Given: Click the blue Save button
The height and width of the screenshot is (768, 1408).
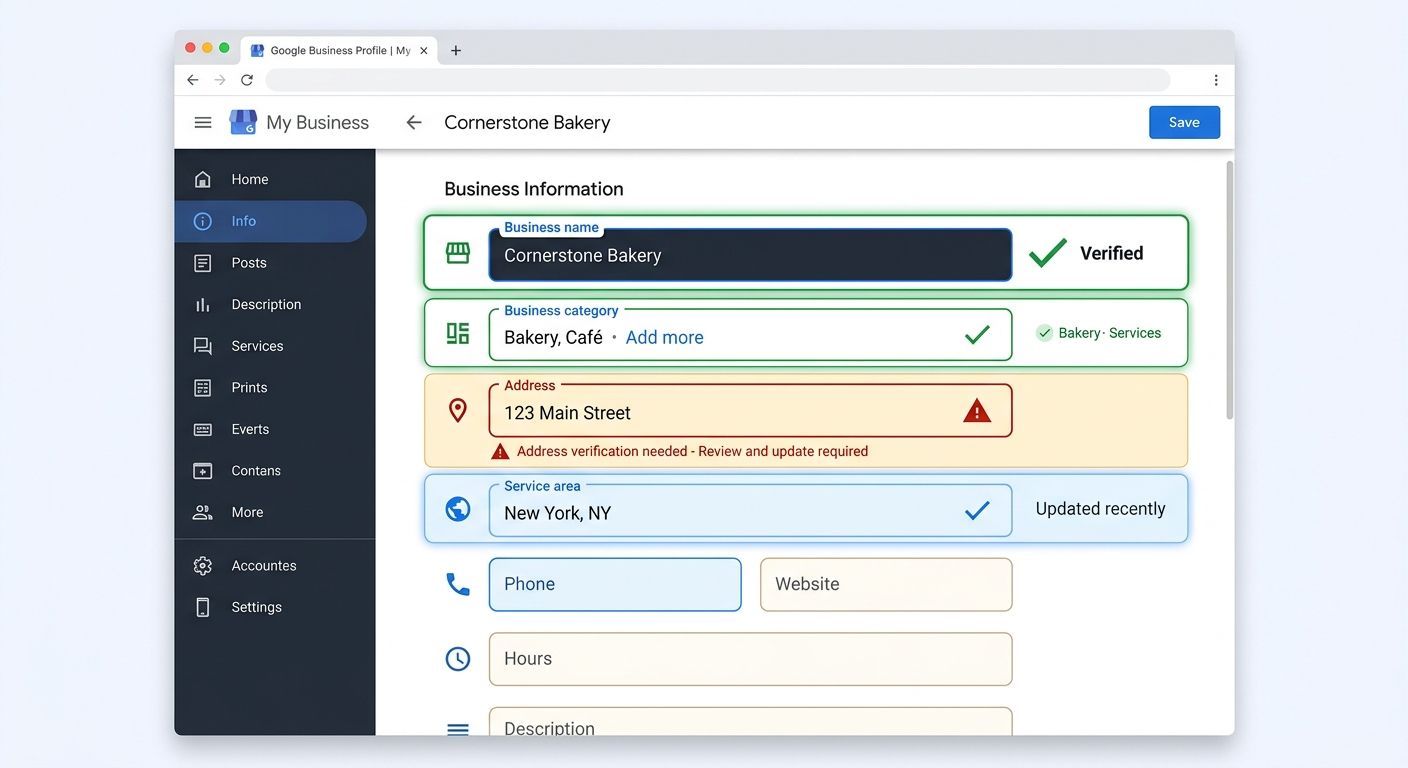Looking at the screenshot, I should (1184, 122).
